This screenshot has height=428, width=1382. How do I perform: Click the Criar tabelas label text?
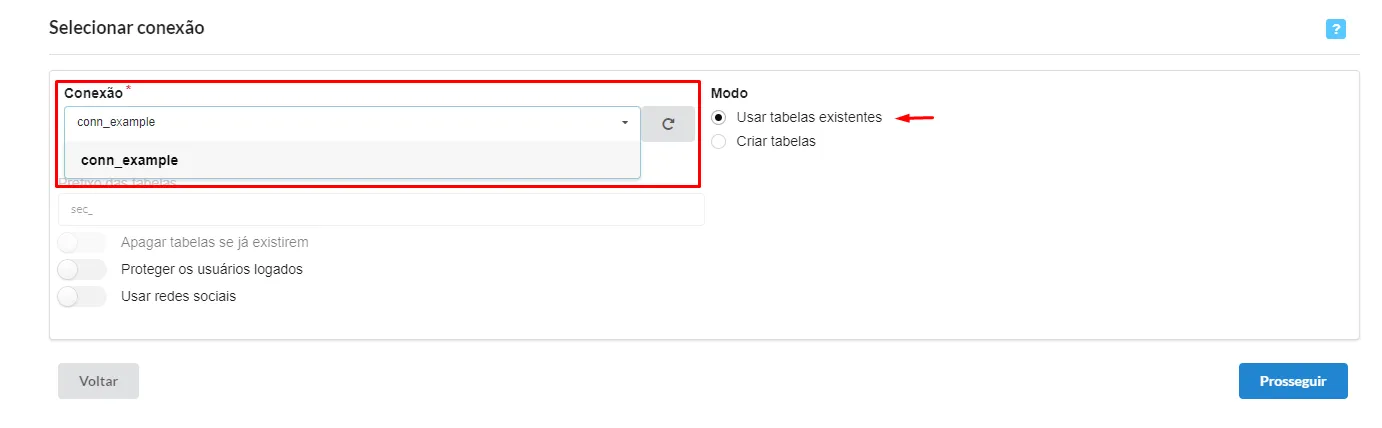point(776,141)
